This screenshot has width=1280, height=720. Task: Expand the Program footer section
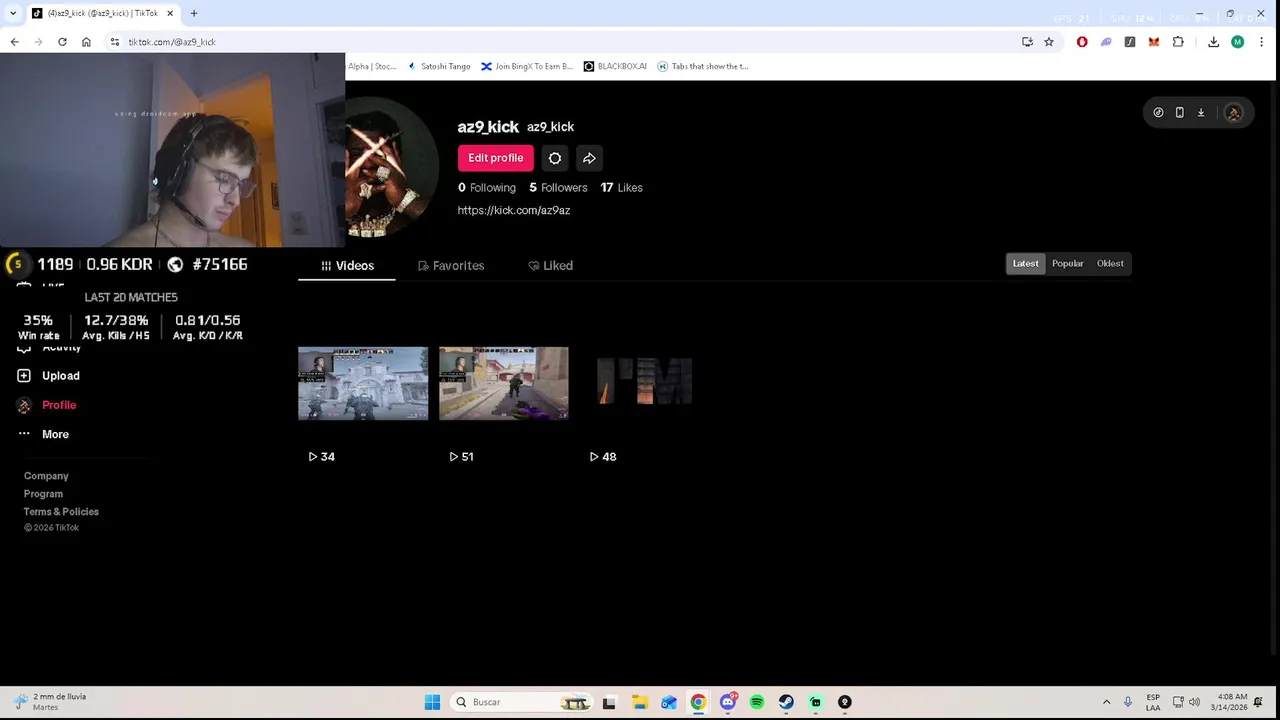(x=43, y=494)
